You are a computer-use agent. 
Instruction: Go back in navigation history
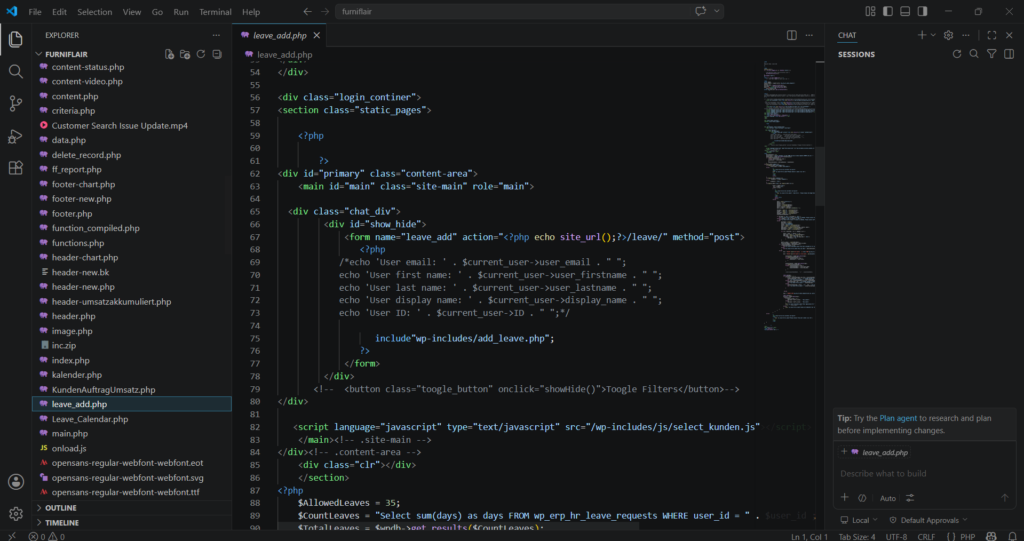click(x=308, y=11)
